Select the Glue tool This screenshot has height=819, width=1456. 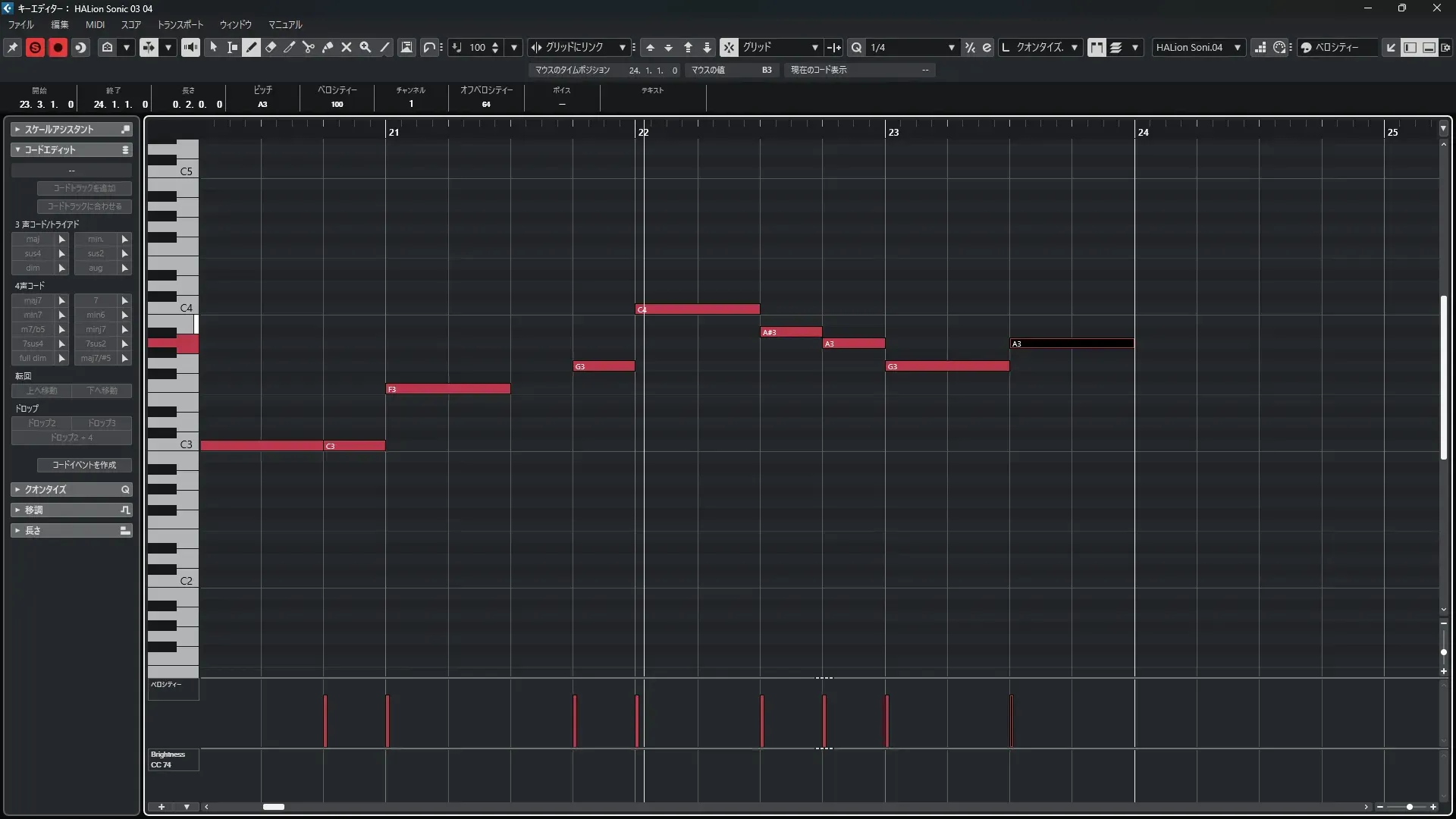(328, 47)
